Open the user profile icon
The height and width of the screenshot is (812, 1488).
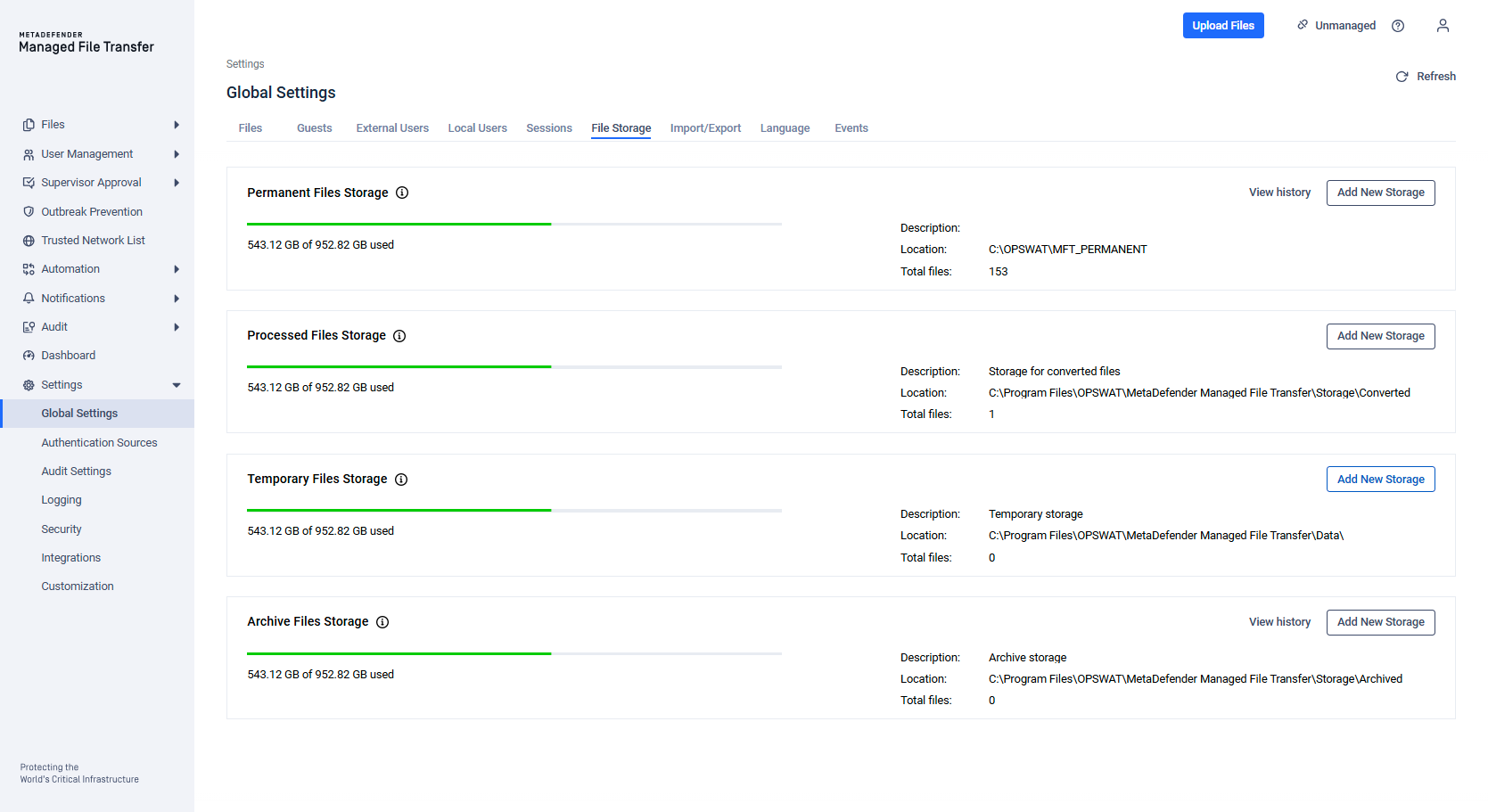pyautogui.click(x=1443, y=26)
